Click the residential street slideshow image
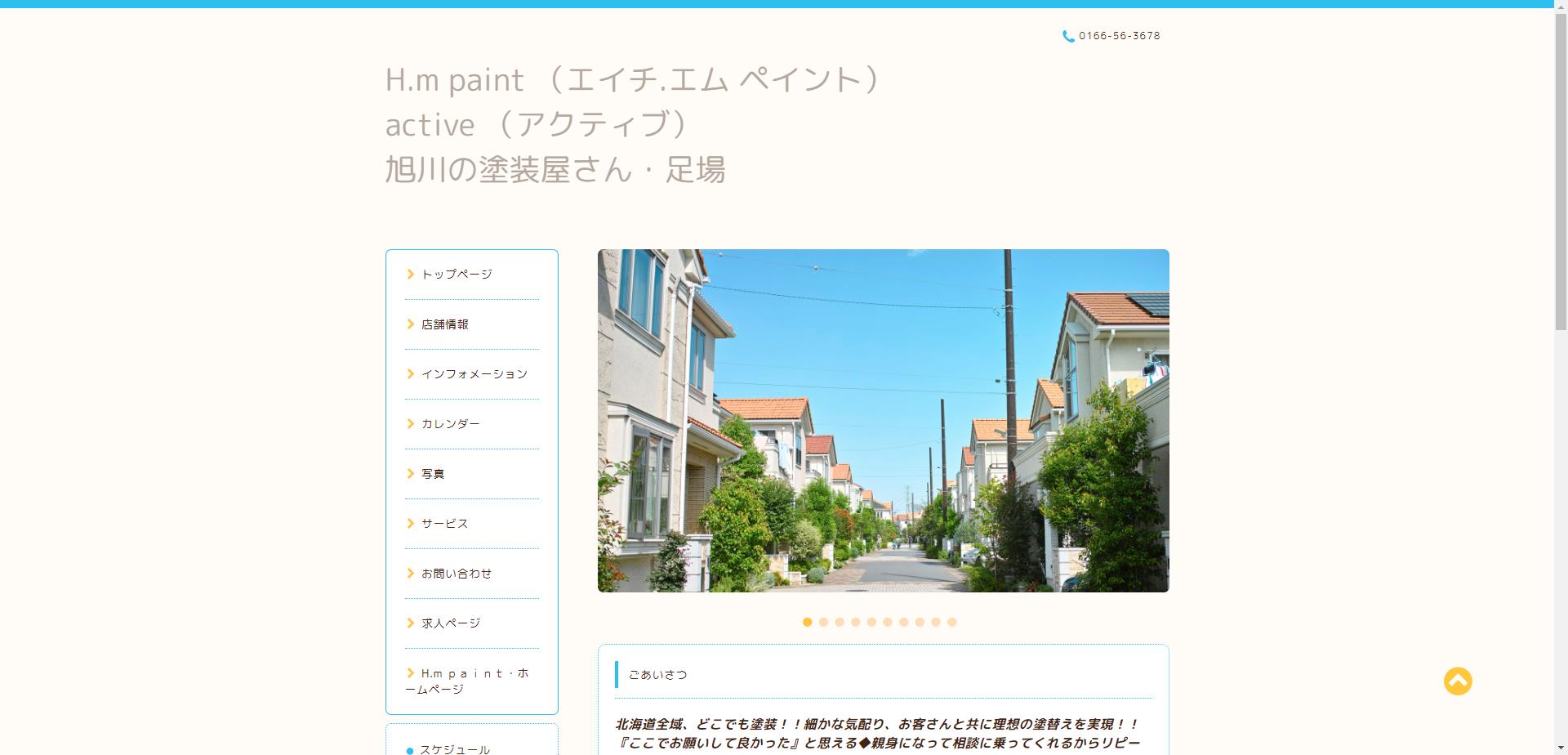This screenshot has height=755, width=1568. click(x=883, y=421)
